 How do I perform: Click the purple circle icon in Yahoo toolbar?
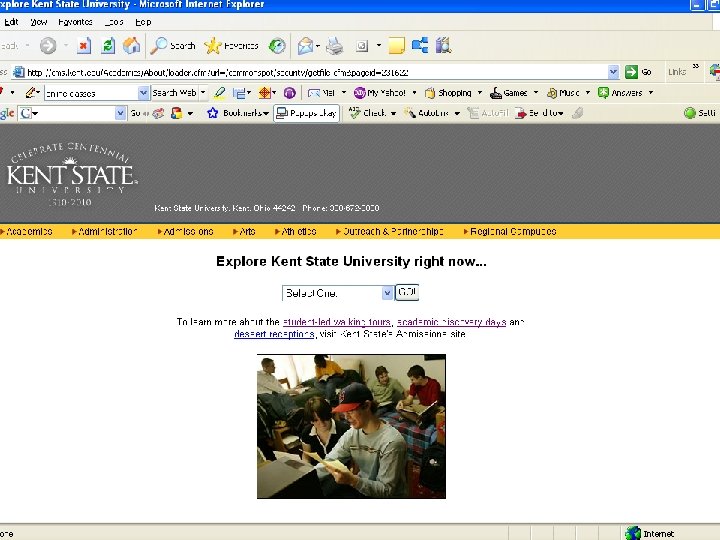click(x=289, y=93)
